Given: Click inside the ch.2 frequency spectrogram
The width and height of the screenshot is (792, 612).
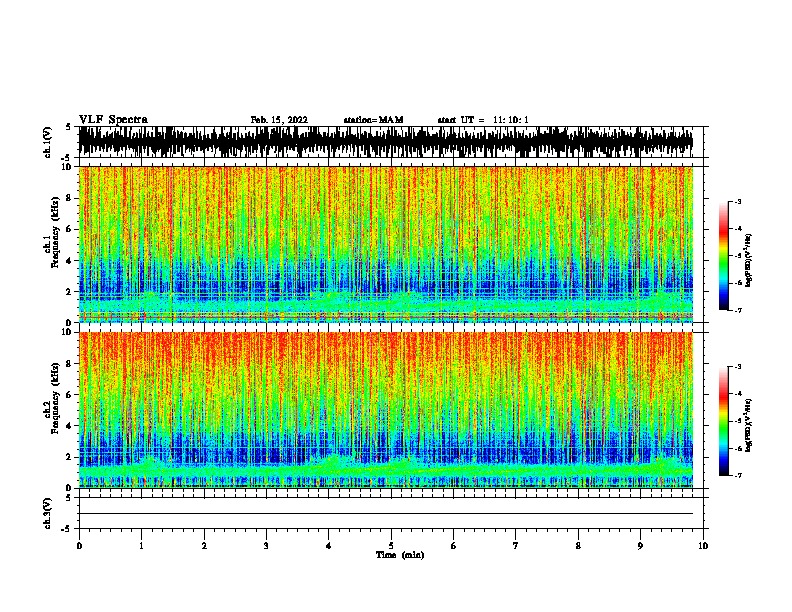Looking at the screenshot, I should pyautogui.click(x=386, y=410).
